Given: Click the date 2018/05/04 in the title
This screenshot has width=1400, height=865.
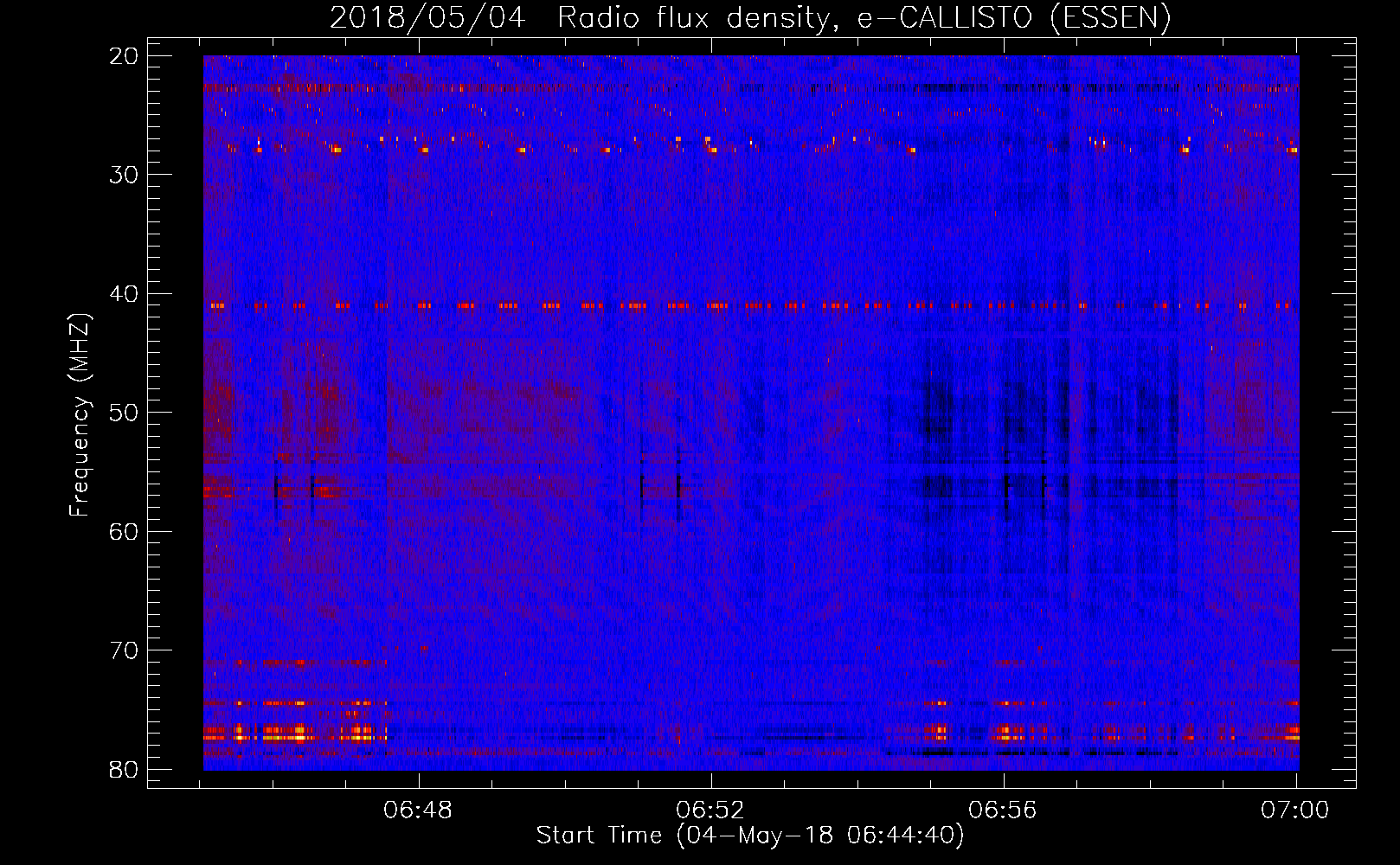Looking at the screenshot, I should [427, 17].
